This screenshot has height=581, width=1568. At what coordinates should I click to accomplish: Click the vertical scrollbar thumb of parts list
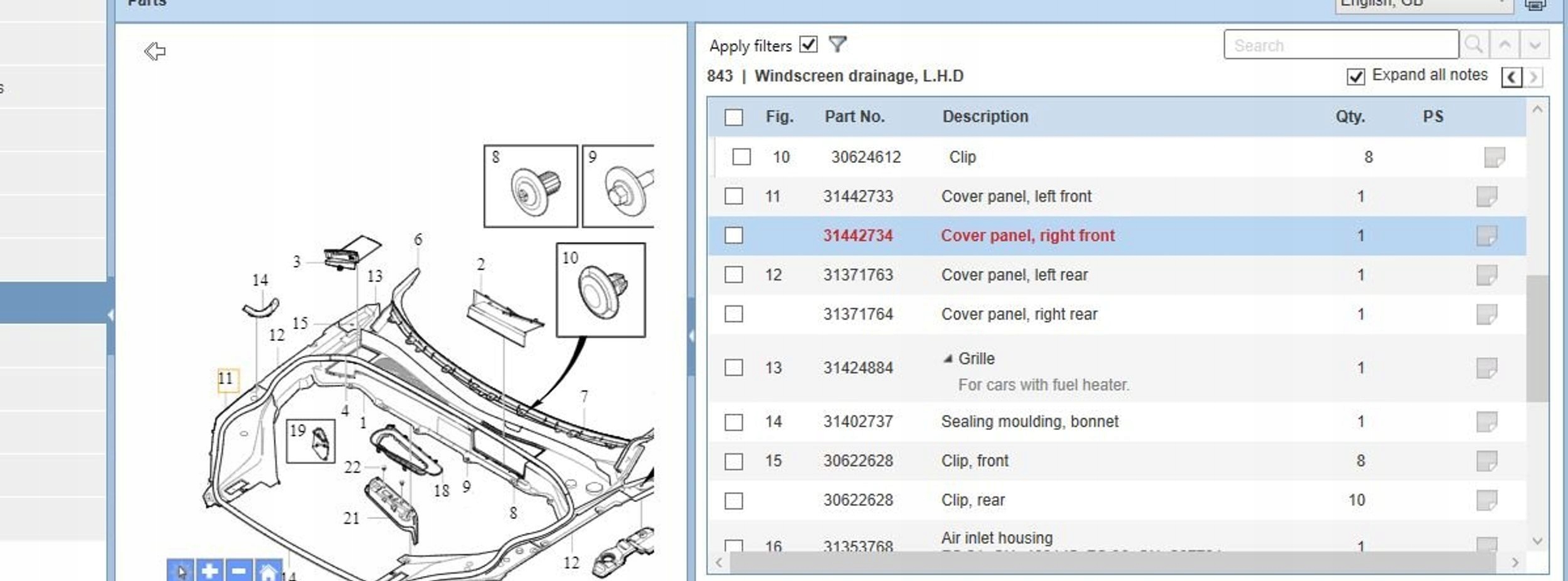pyautogui.click(x=1537, y=338)
